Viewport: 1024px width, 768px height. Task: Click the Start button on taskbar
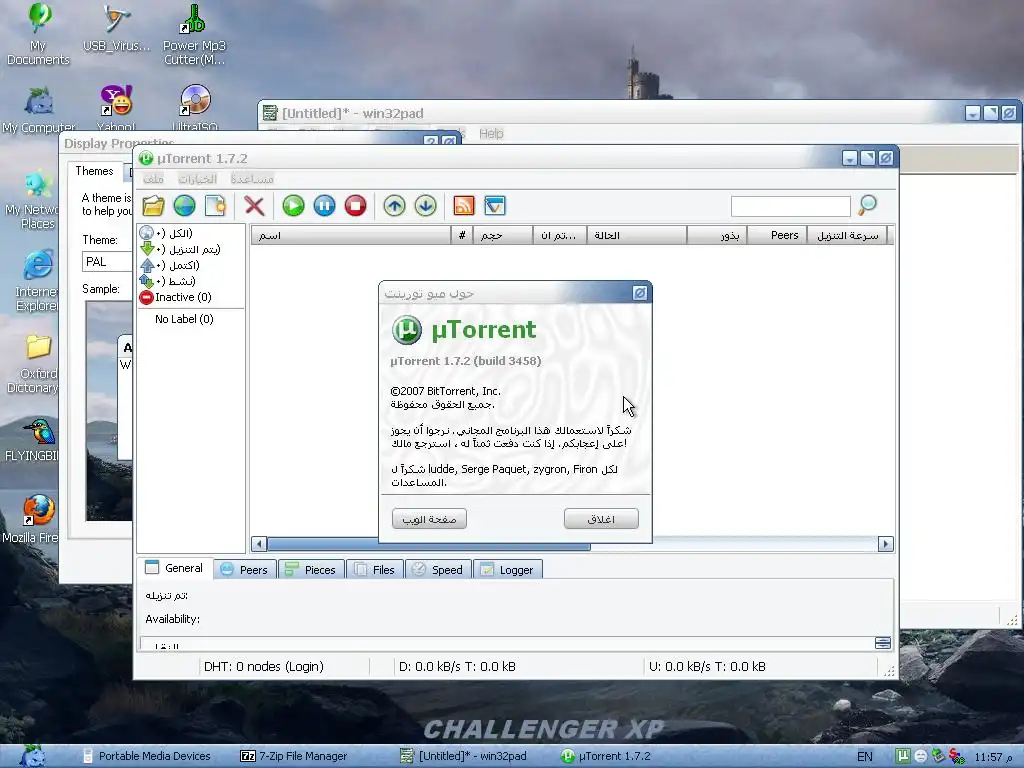[31, 756]
